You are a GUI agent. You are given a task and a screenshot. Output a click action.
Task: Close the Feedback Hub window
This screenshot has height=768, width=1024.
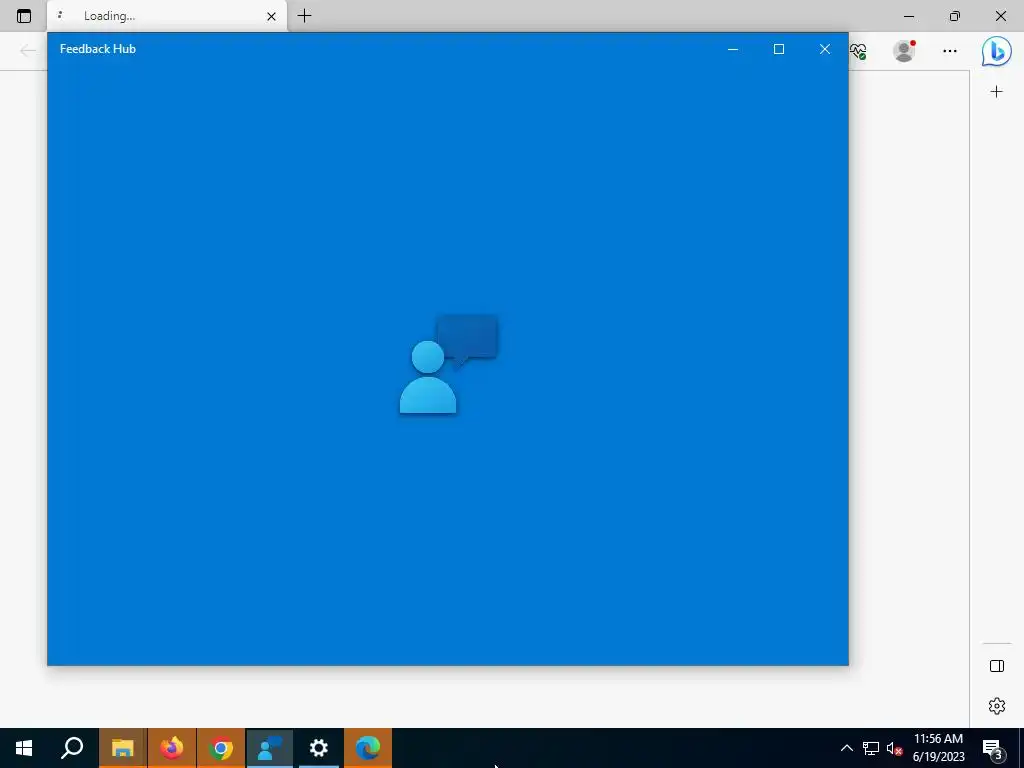(x=825, y=49)
